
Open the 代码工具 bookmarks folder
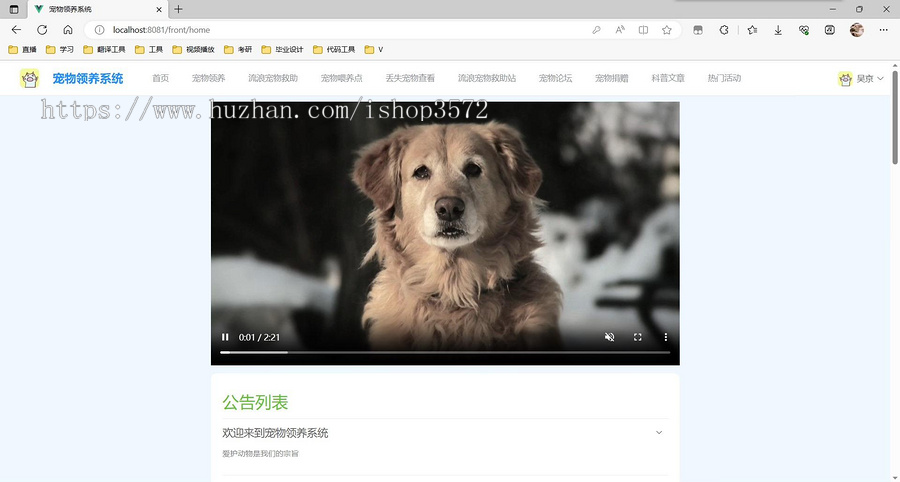point(334,50)
